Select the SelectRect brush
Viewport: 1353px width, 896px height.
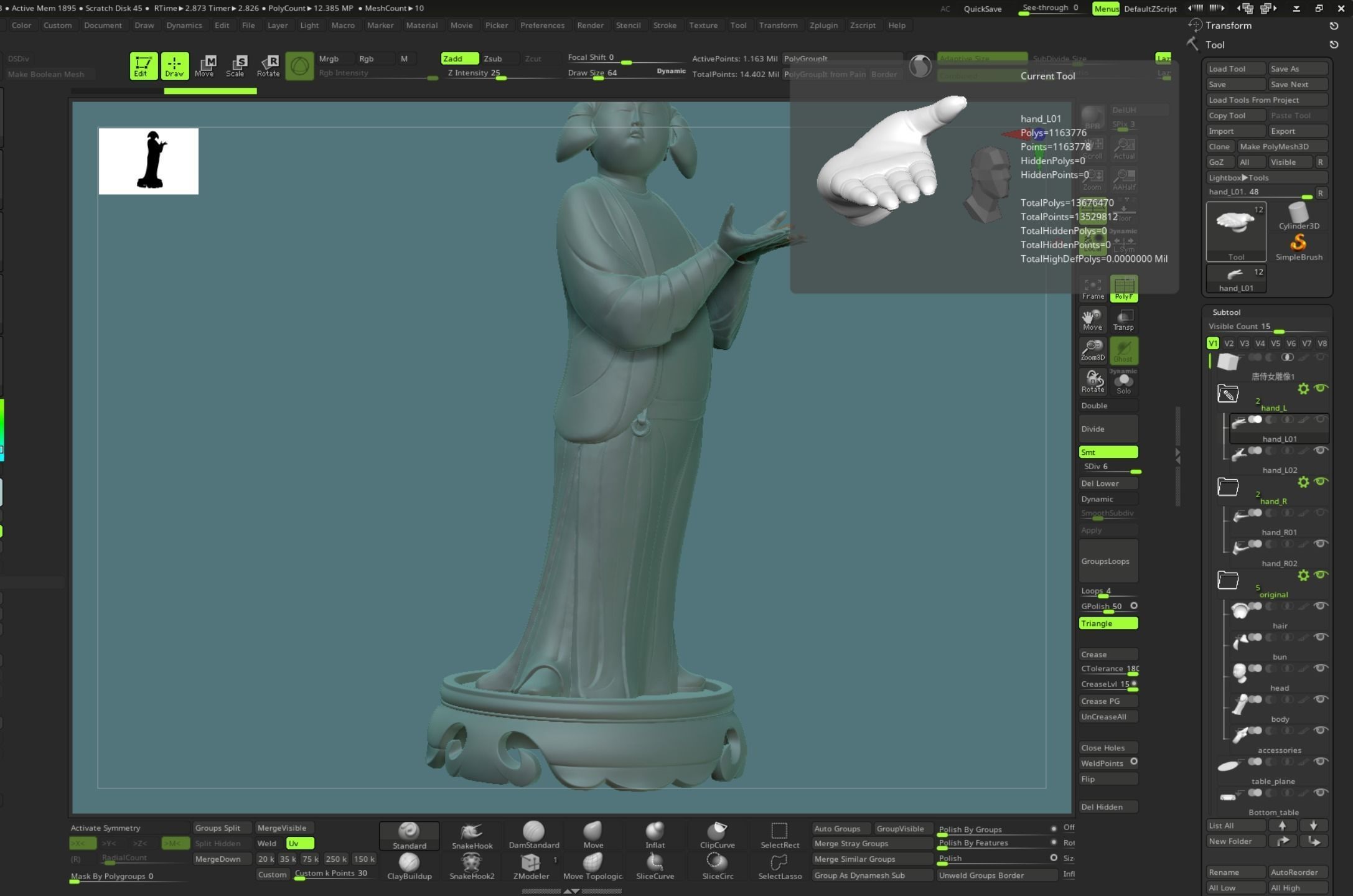point(779,835)
